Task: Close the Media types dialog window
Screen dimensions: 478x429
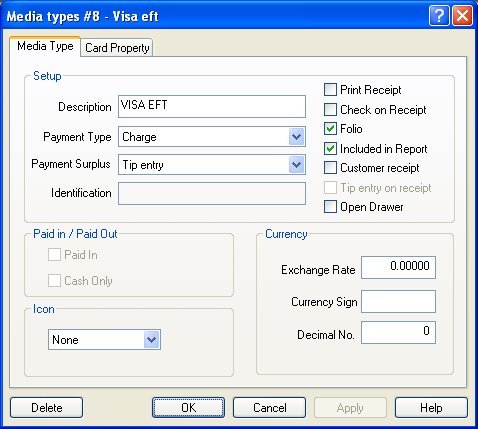Action: pyautogui.click(x=462, y=15)
